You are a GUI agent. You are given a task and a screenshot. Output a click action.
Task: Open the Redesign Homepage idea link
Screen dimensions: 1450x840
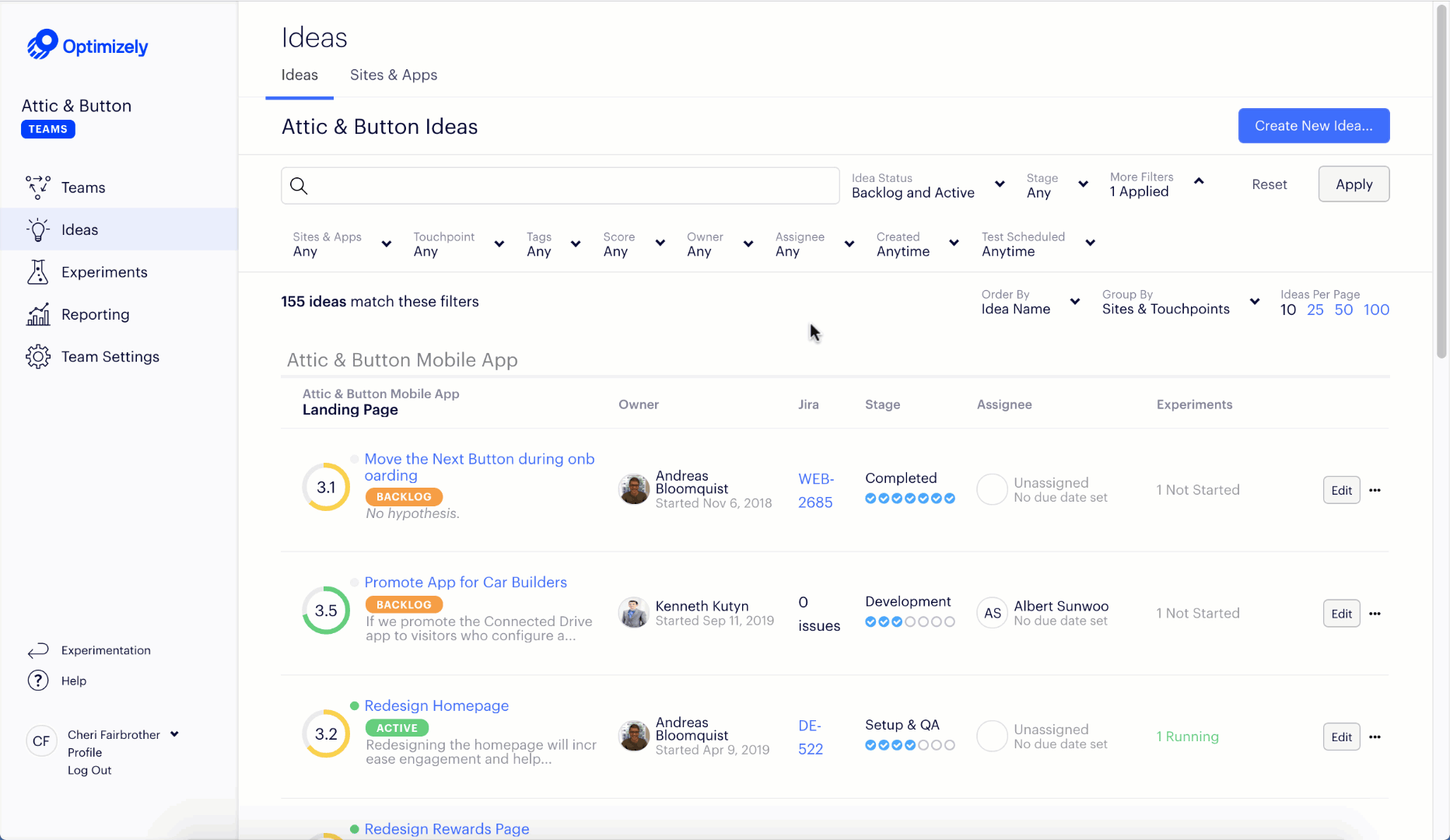point(436,705)
